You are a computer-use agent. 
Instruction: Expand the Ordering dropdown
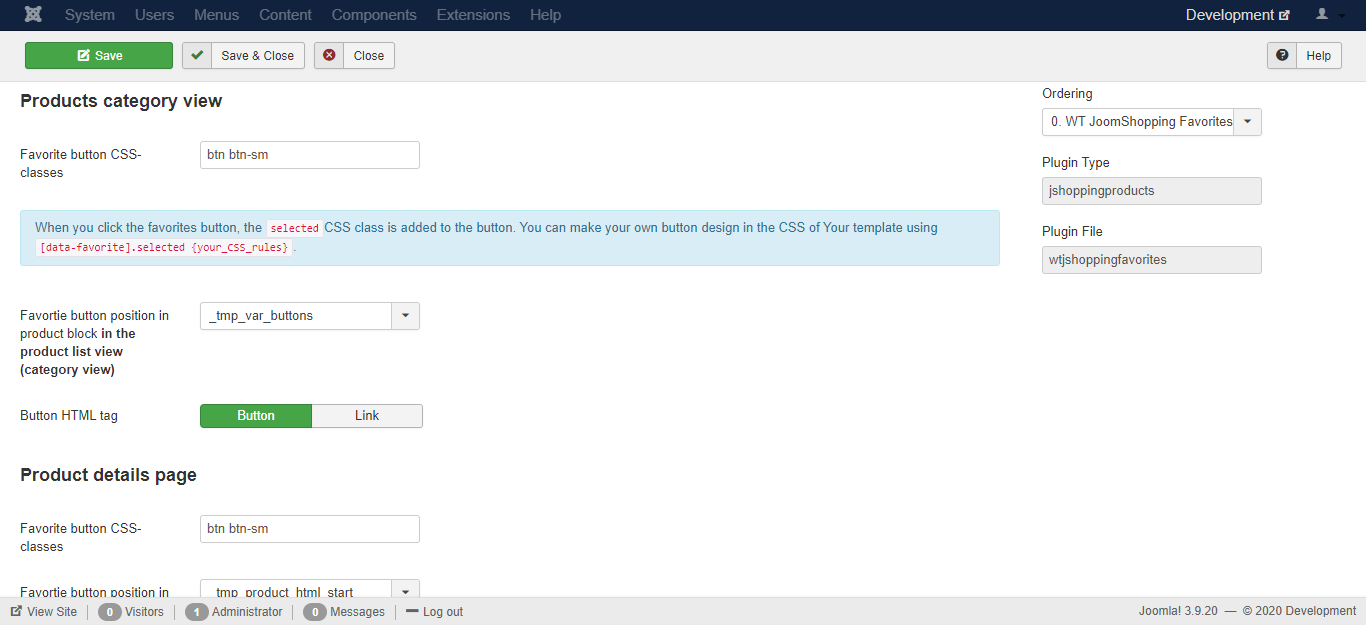pos(1247,122)
